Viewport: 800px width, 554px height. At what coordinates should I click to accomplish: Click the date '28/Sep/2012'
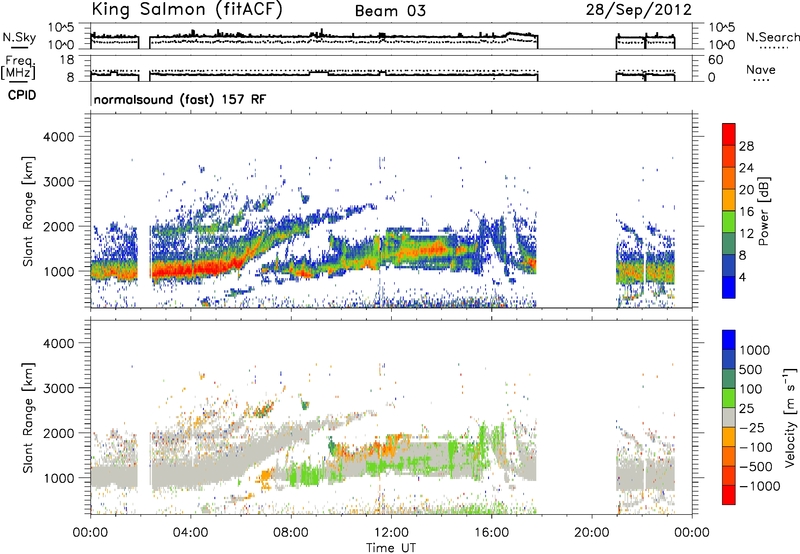click(x=639, y=10)
